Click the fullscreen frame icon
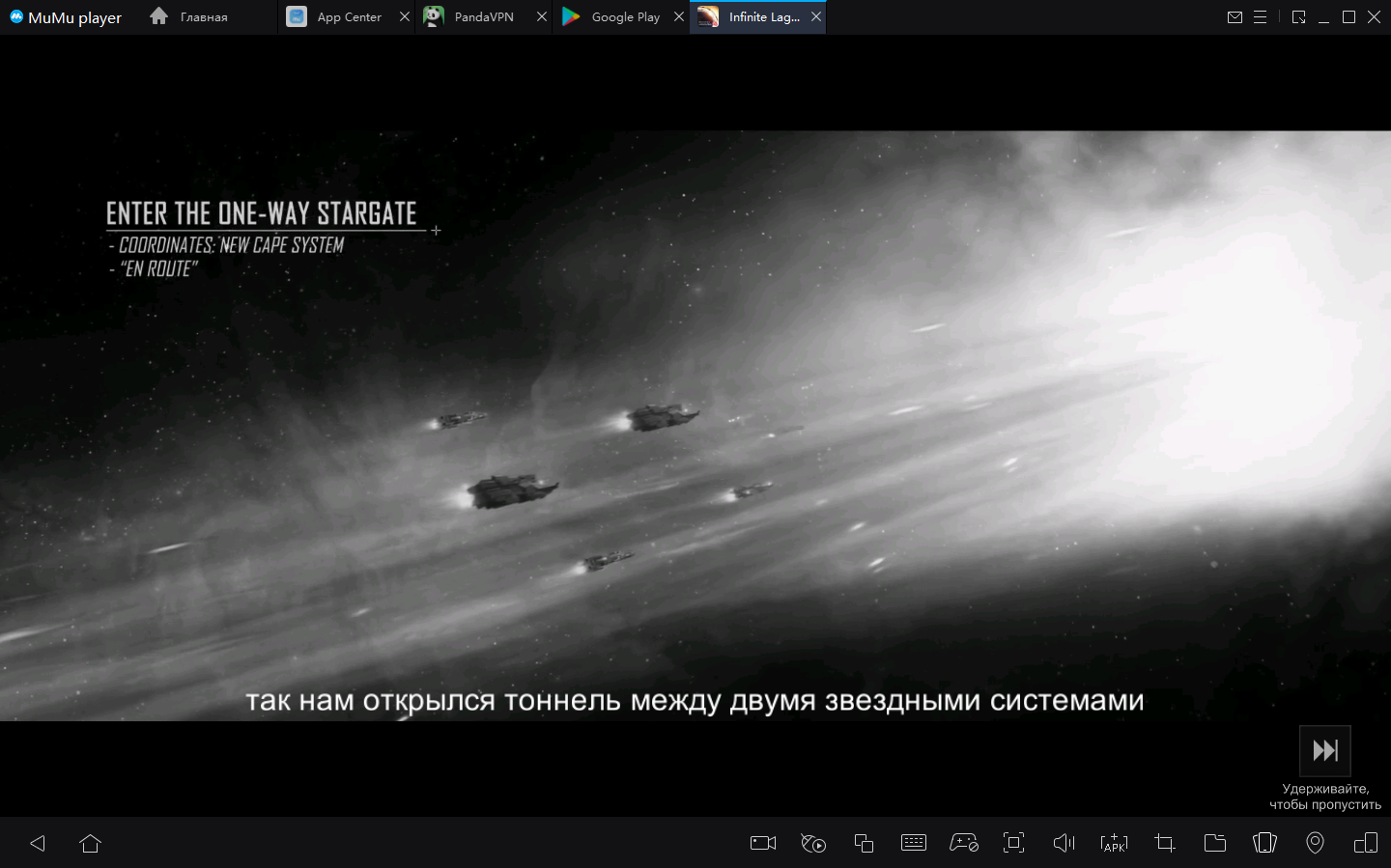This screenshot has width=1391, height=868. (1013, 843)
